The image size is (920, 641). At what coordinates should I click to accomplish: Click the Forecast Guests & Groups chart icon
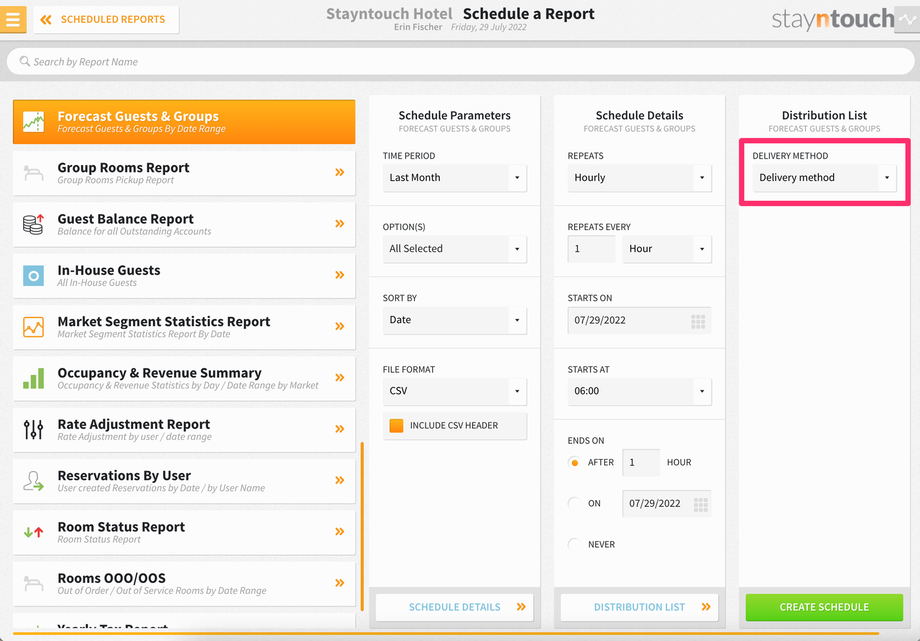click(33, 122)
